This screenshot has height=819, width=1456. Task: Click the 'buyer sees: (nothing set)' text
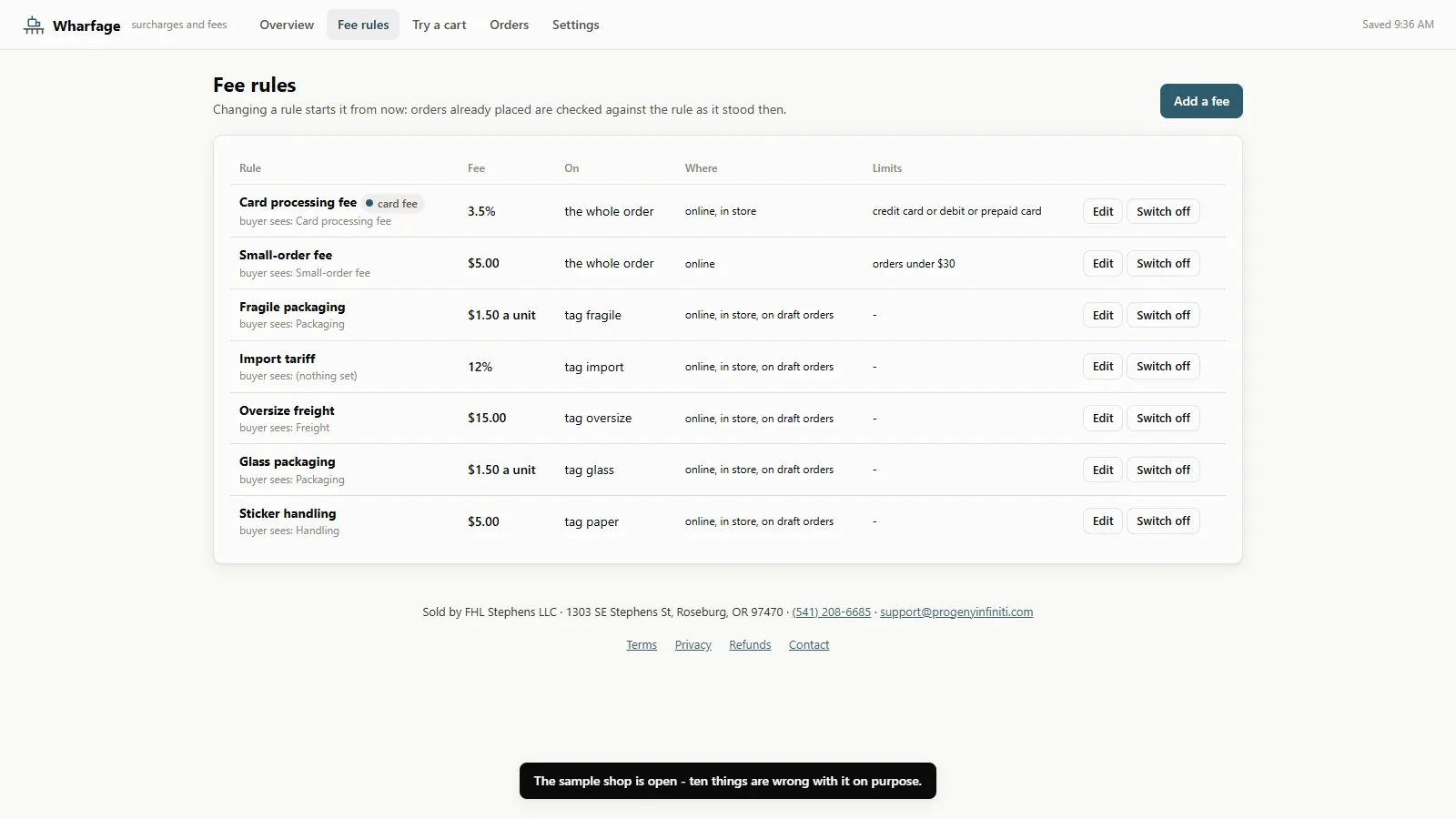[x=298, y=376]
